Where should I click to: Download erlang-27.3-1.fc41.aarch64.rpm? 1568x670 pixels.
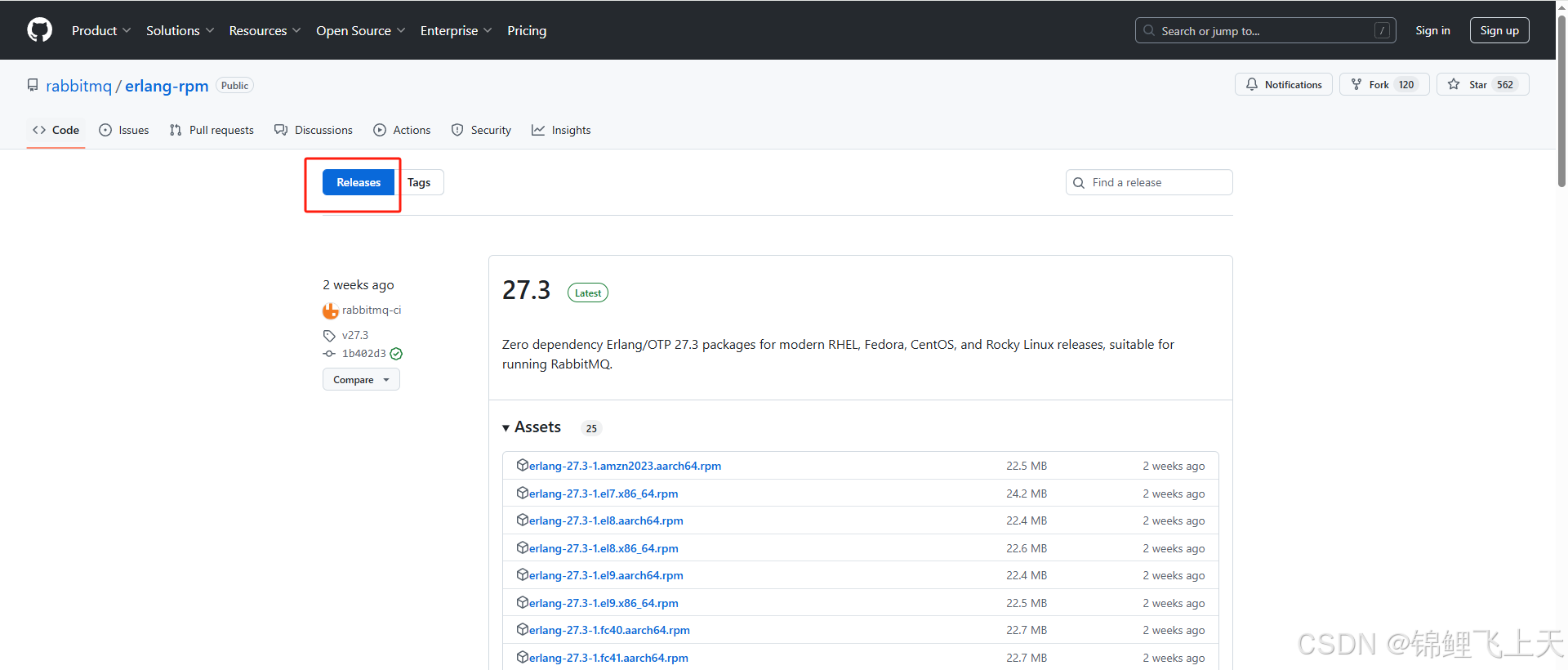[x=608, y=658]
